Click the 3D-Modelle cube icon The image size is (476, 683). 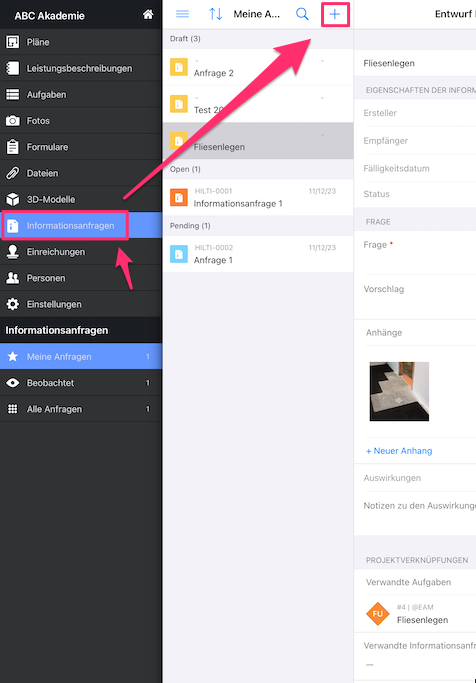pyautogui.click(x=13, y=199)
